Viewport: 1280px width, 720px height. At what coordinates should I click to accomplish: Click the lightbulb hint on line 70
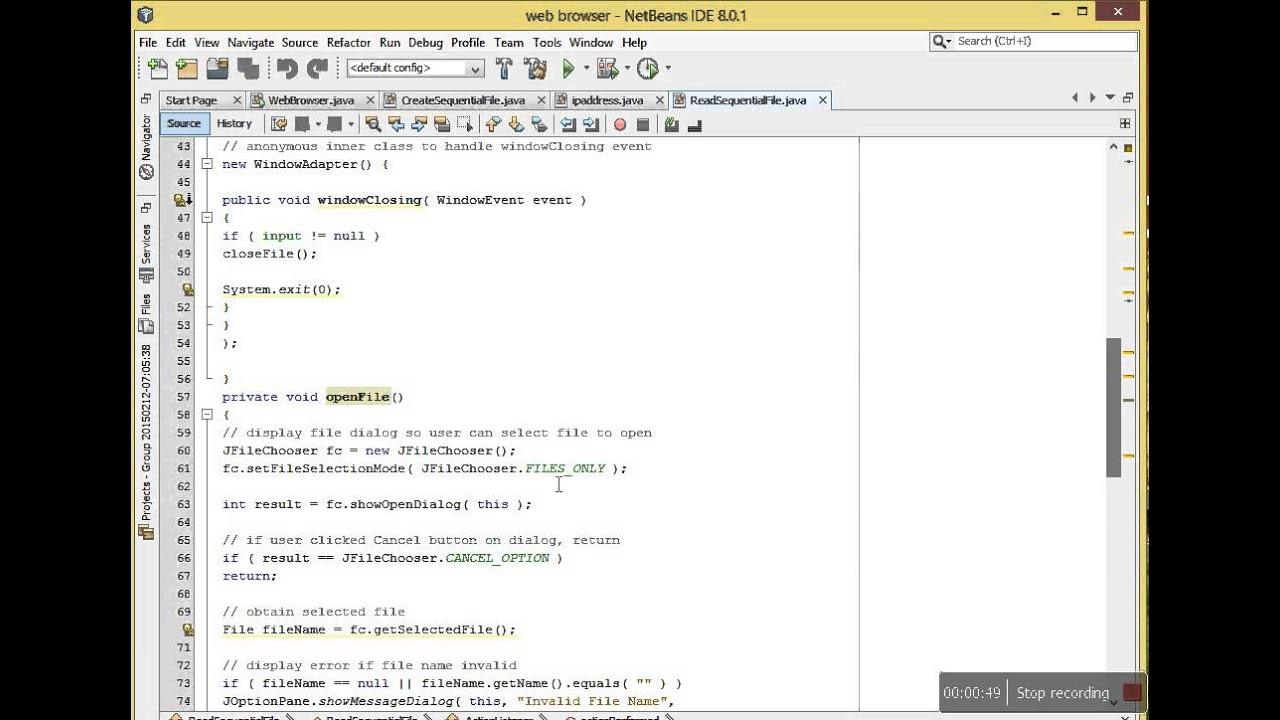[188, 629]
